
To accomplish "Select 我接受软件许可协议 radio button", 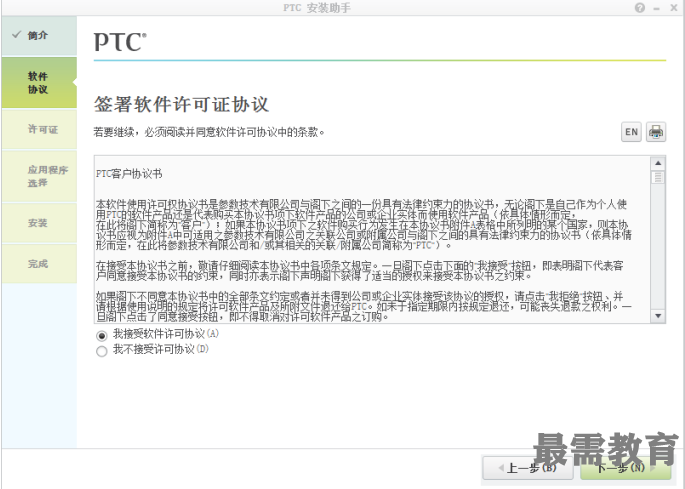I will pyautogui.click(x=101, y=335).
